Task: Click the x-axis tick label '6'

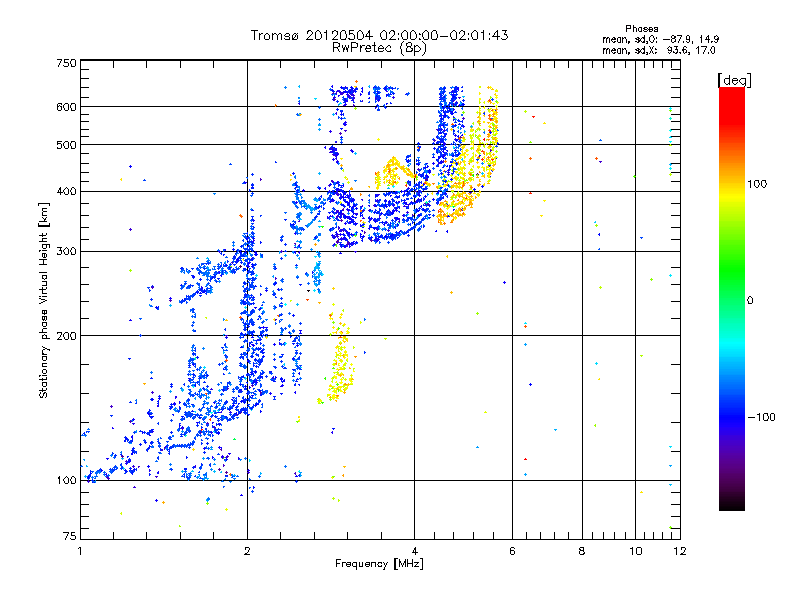Action: (x=512, y=551)
